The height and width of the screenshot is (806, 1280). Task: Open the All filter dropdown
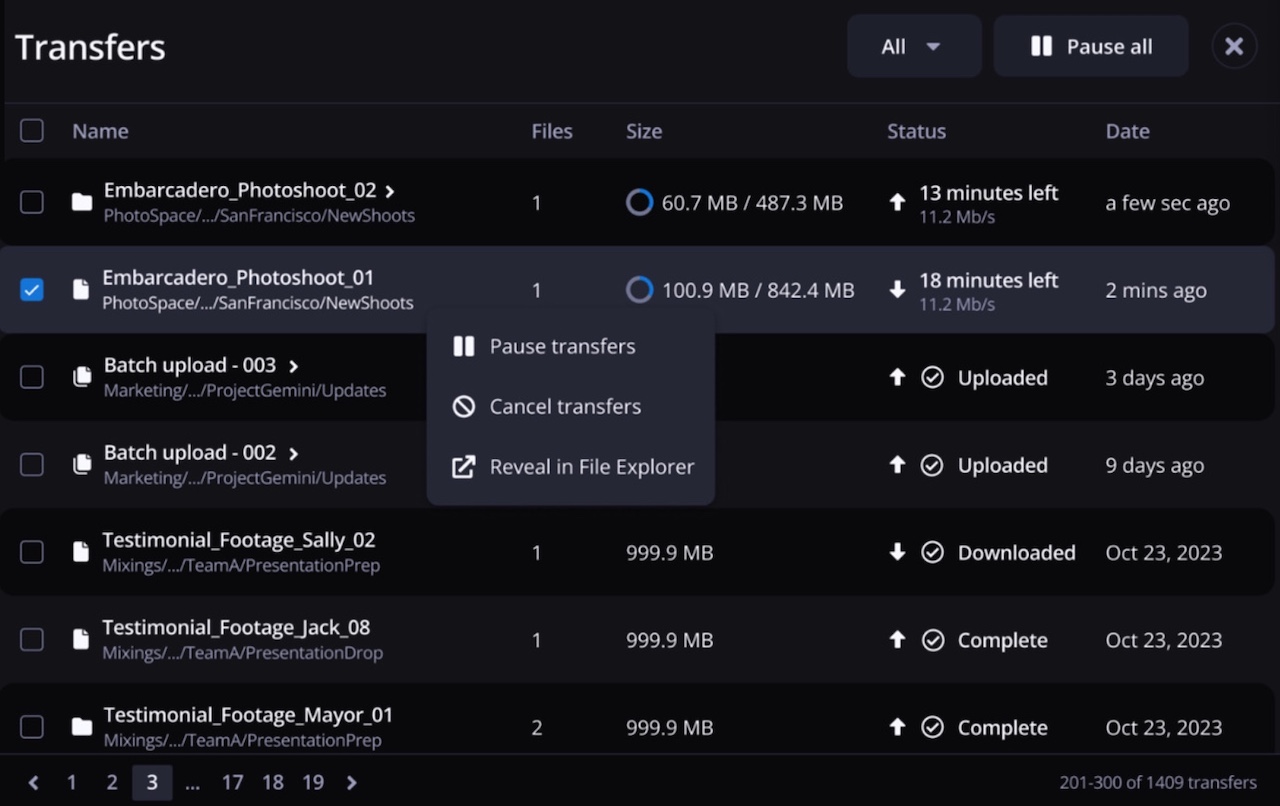click(x=914, y=46)
